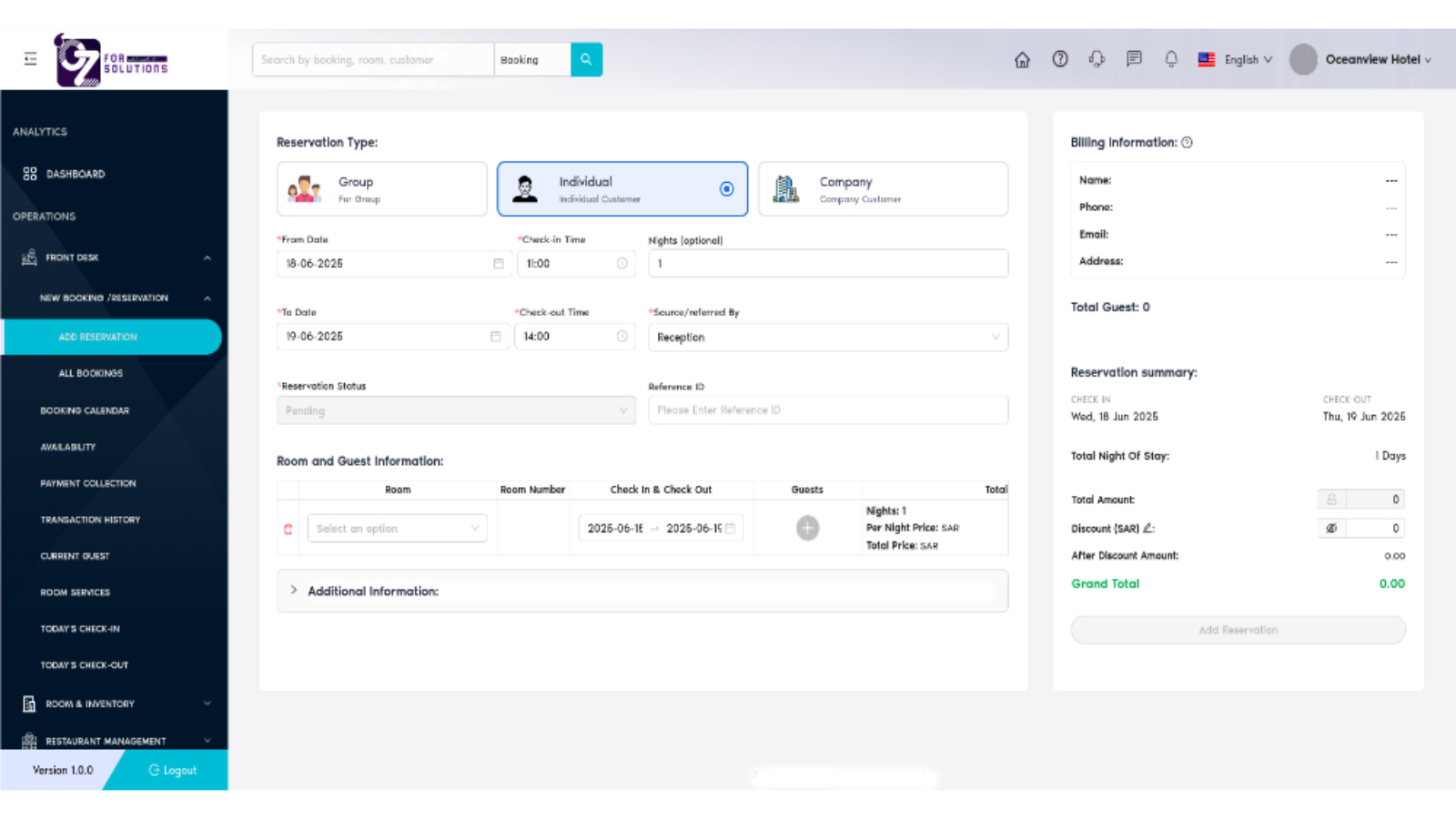Click the search magnifier button

point(586,60)
